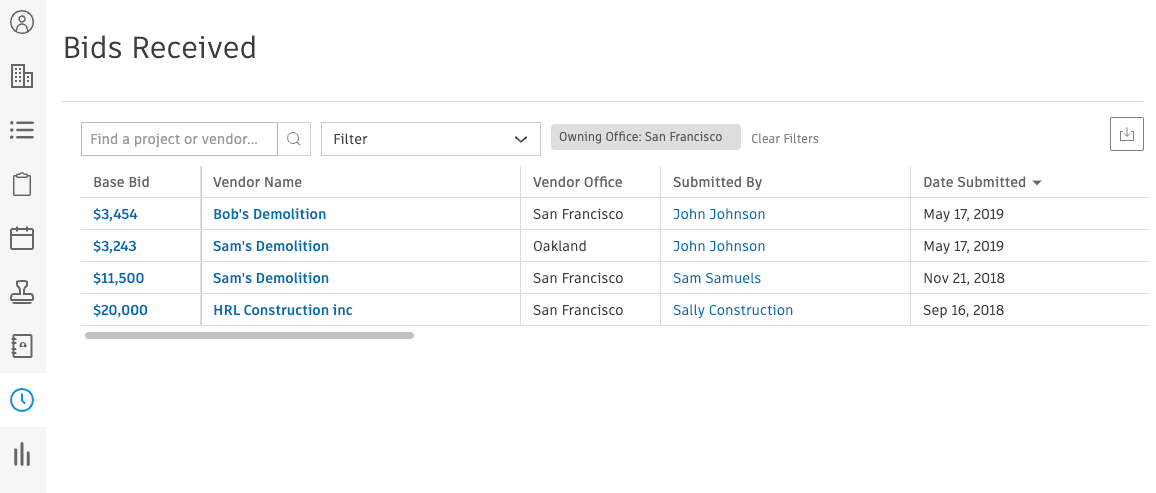Click the buildings icon in sidebar

point(22,76)
